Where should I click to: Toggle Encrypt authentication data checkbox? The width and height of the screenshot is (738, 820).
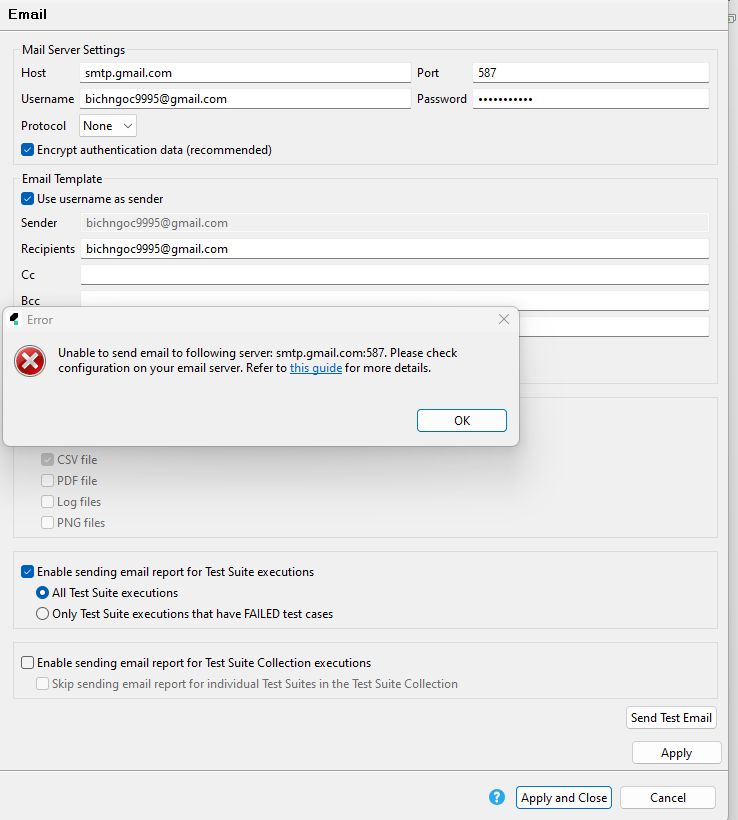28,150
